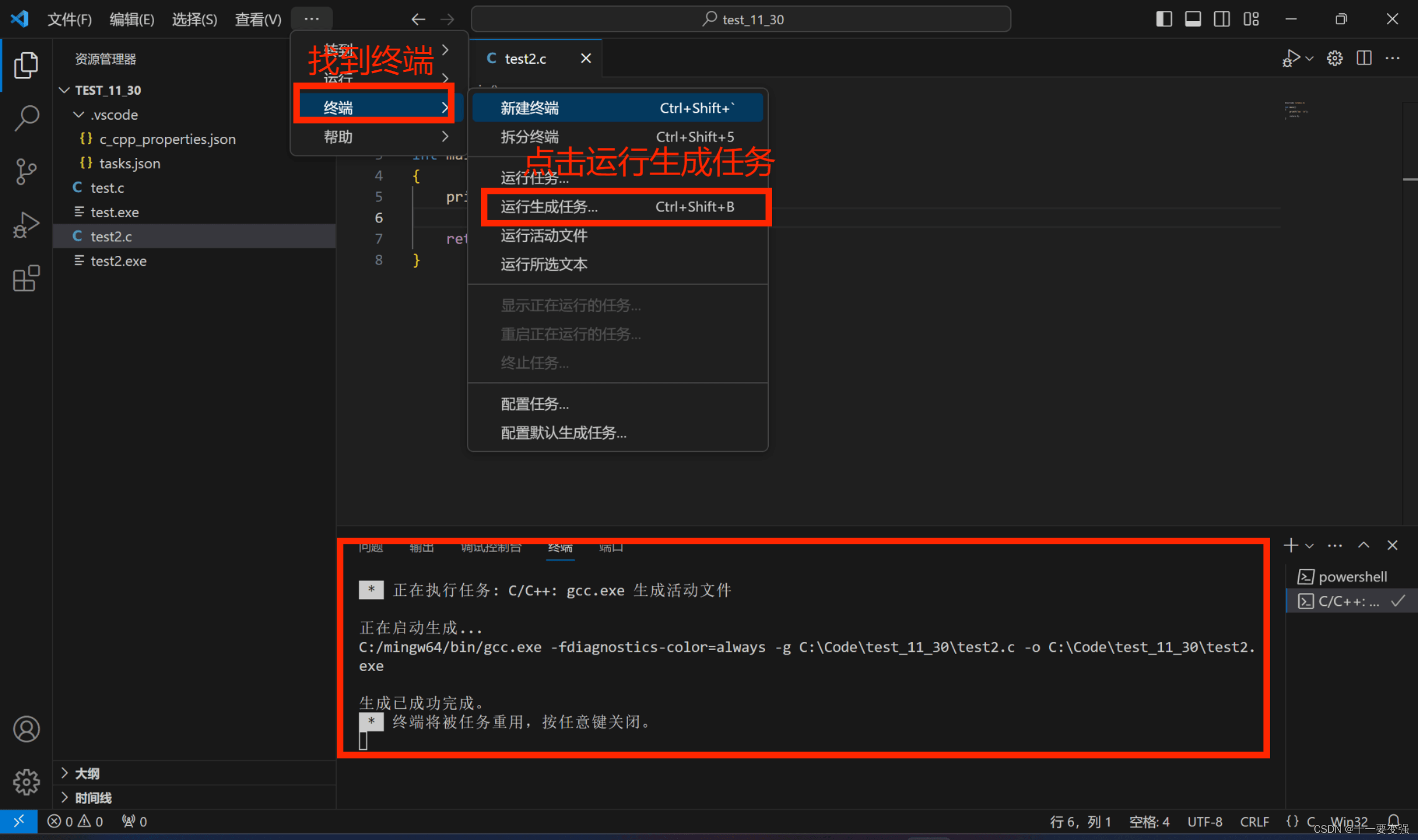The width and height of the screenshot is (1418, 840).
Task: Click the menu bar overflow ellipsis
Action: (x=311, y=19)
